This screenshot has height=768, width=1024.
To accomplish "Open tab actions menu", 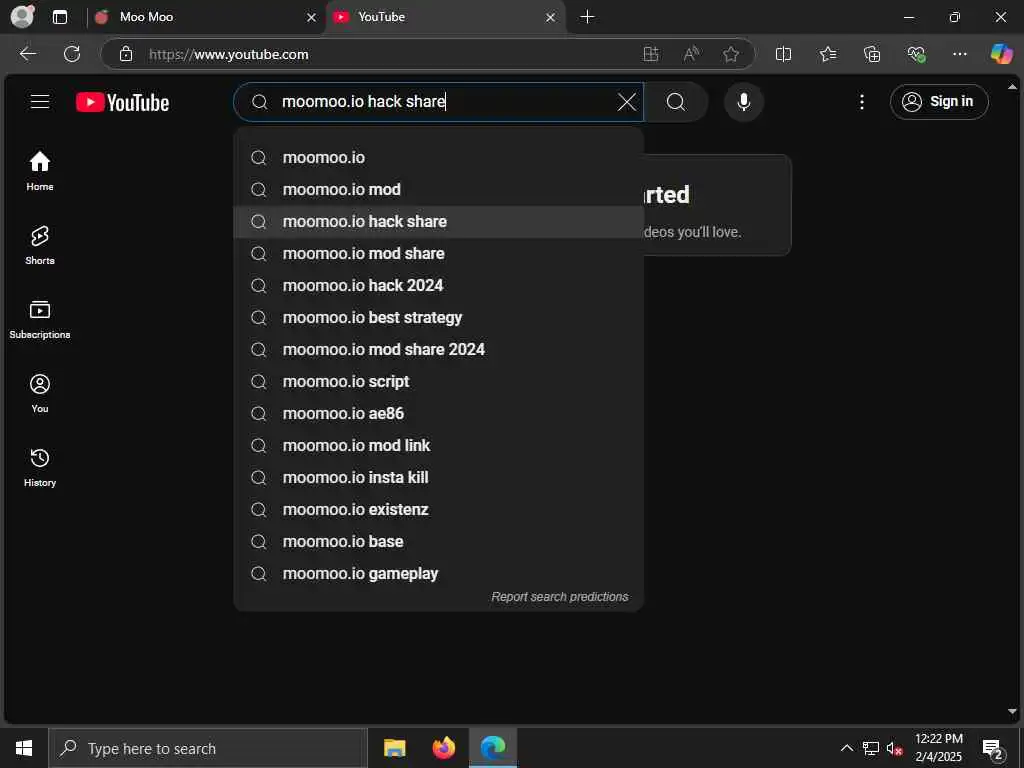I will tap(60, 17).
